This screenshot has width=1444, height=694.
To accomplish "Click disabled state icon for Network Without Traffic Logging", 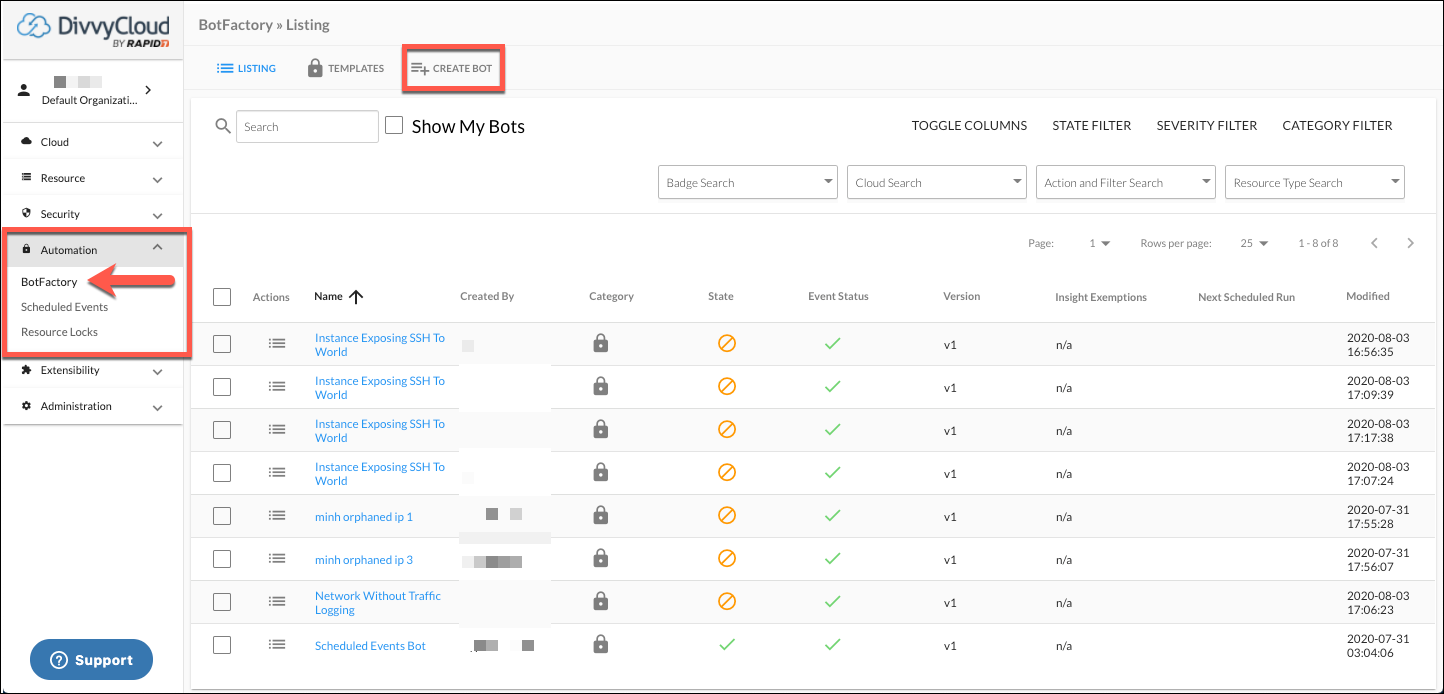I will point(727,601).
